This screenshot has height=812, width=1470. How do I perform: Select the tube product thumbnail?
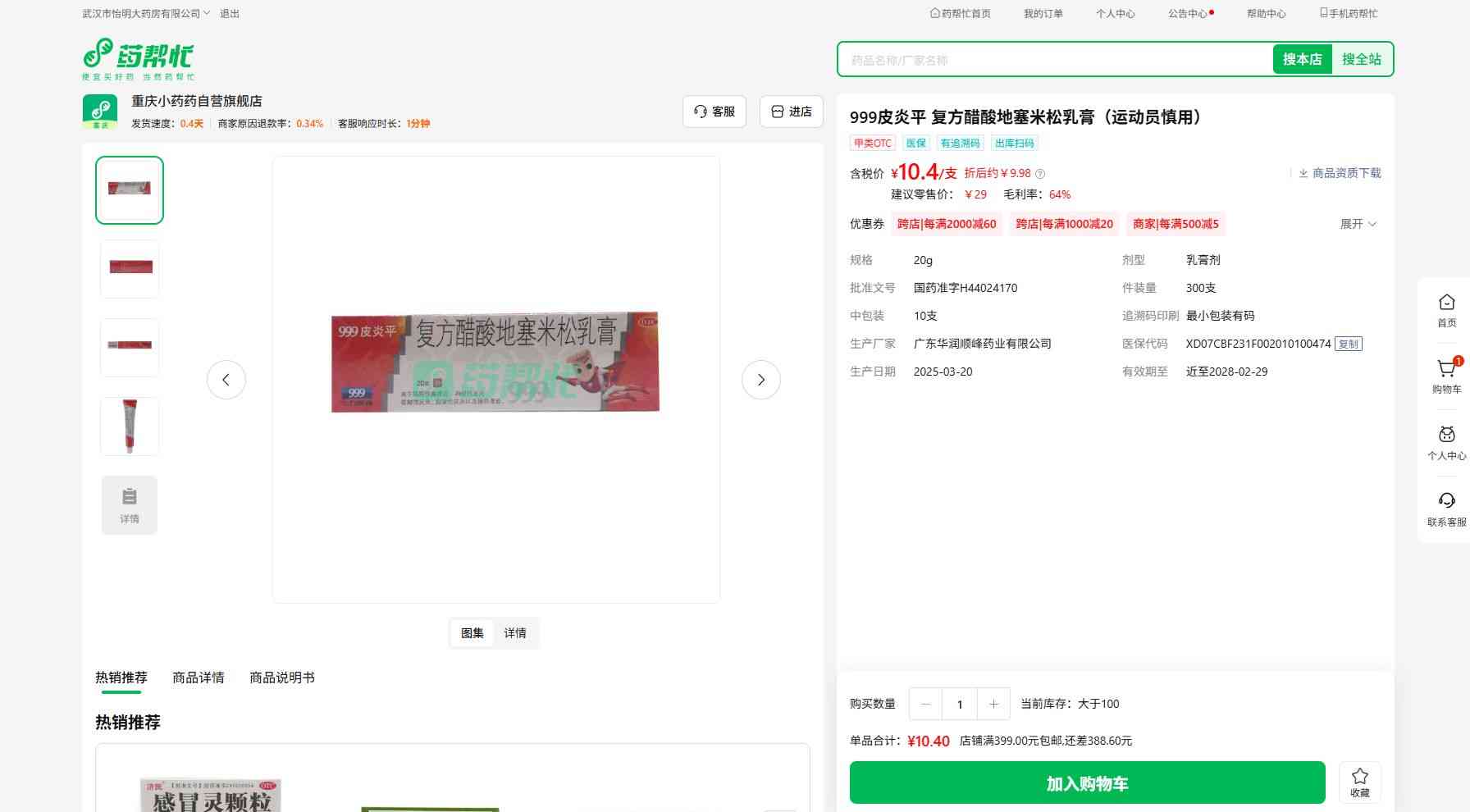click(130, 427)
